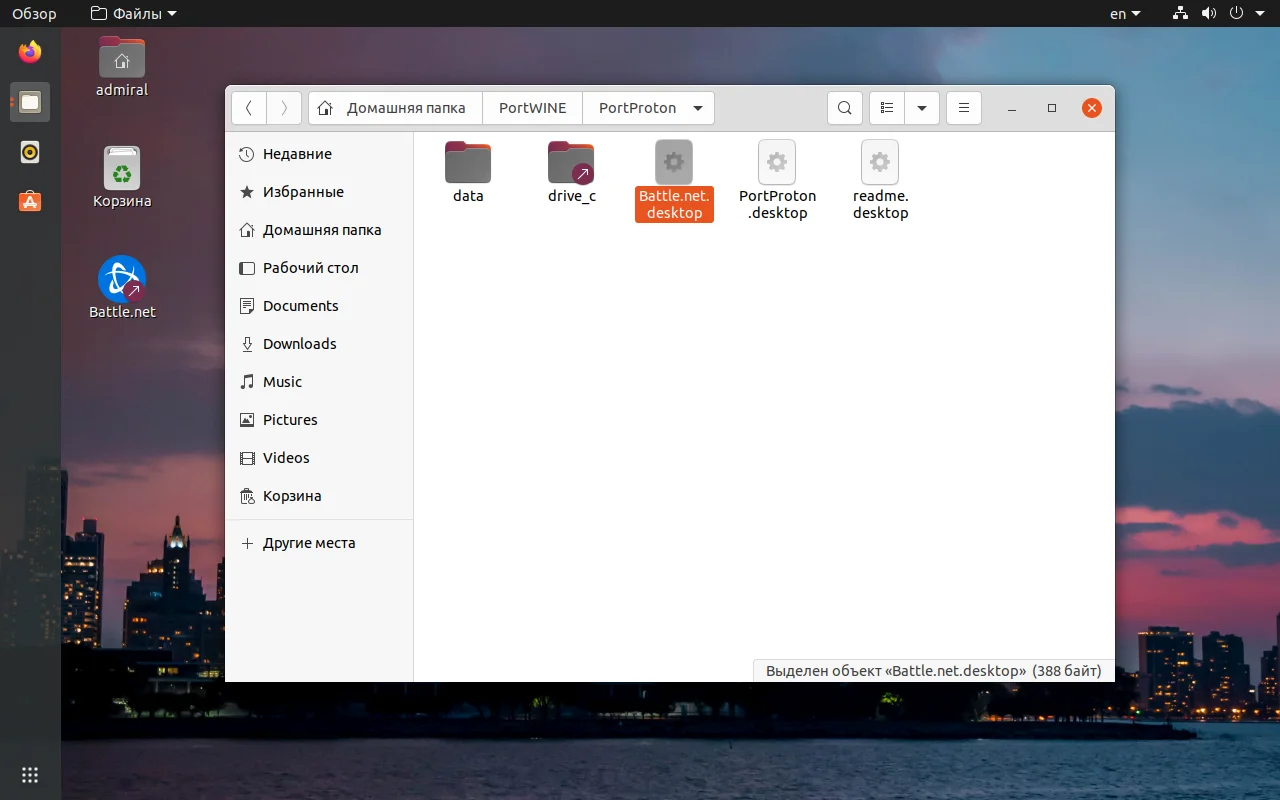This screenshot has height=800, width=1280.
Task: Click Обзор activities in top bar
Action: [34, 14]
